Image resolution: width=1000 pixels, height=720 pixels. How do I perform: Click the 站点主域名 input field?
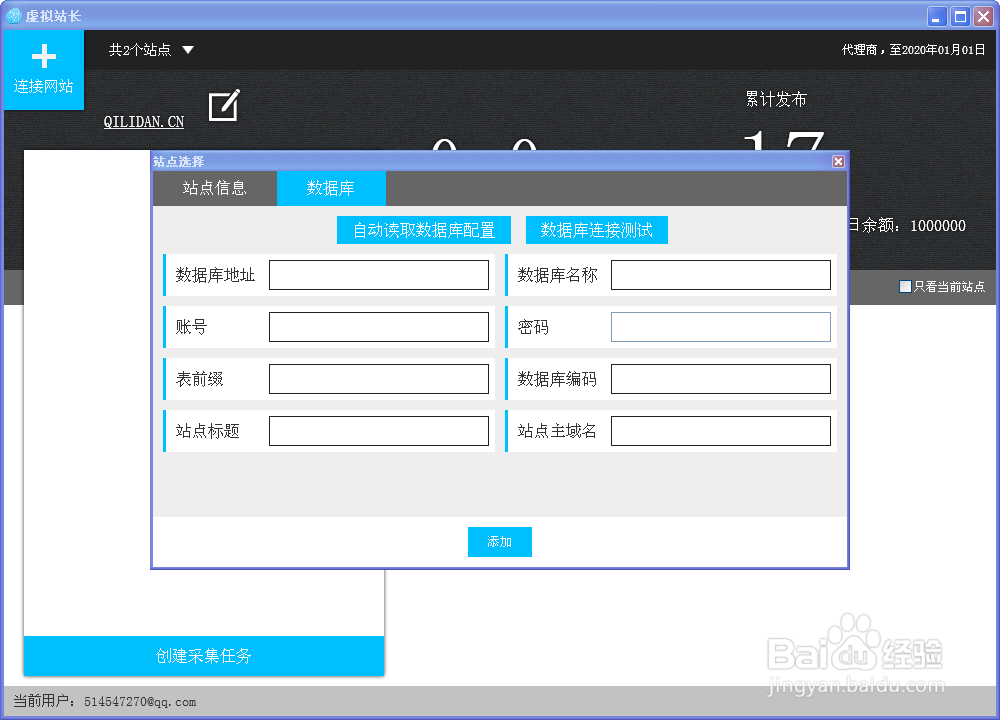point(721,431)
